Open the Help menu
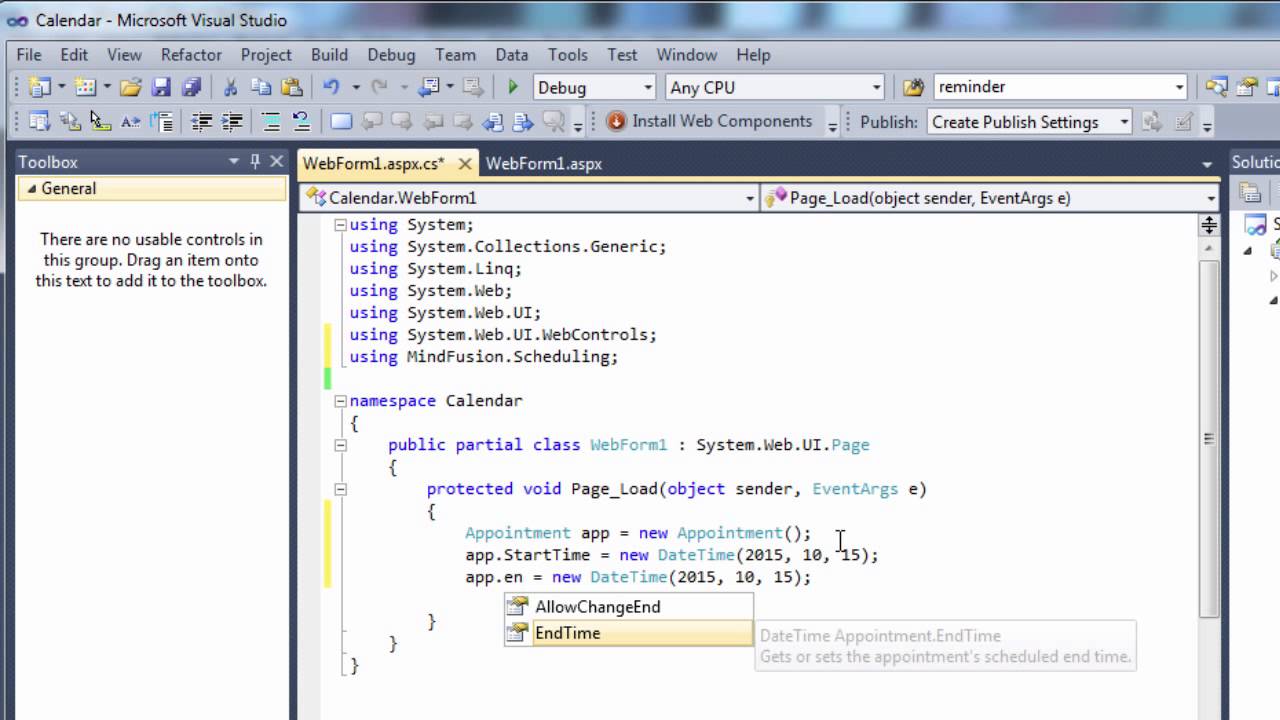Viewport: 1280px width, 720px height. tap(753, 55)
